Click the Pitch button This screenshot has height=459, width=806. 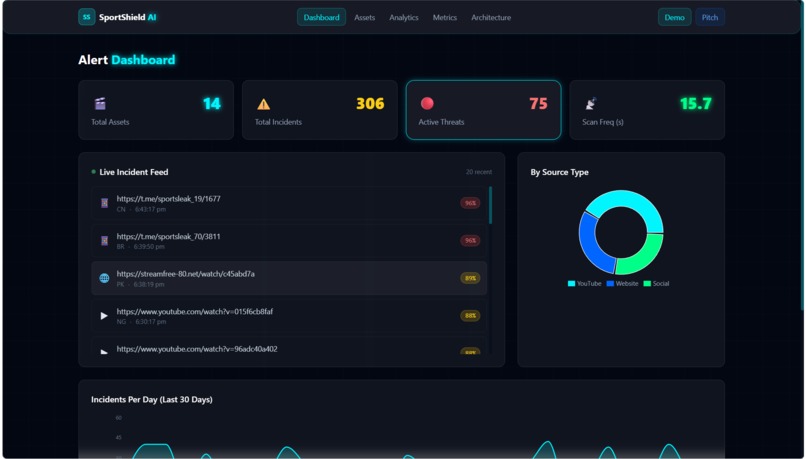tap(710, 17)
